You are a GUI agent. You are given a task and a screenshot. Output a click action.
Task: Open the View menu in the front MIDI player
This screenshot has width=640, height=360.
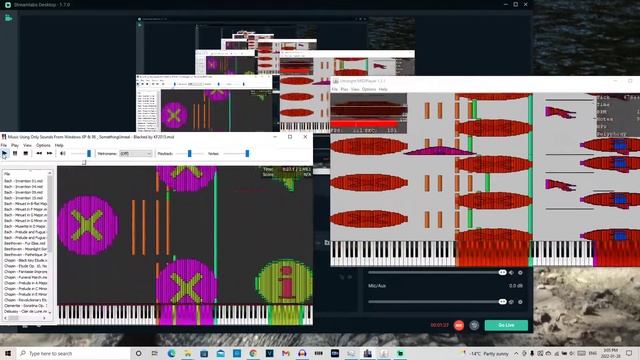point(27,145)
